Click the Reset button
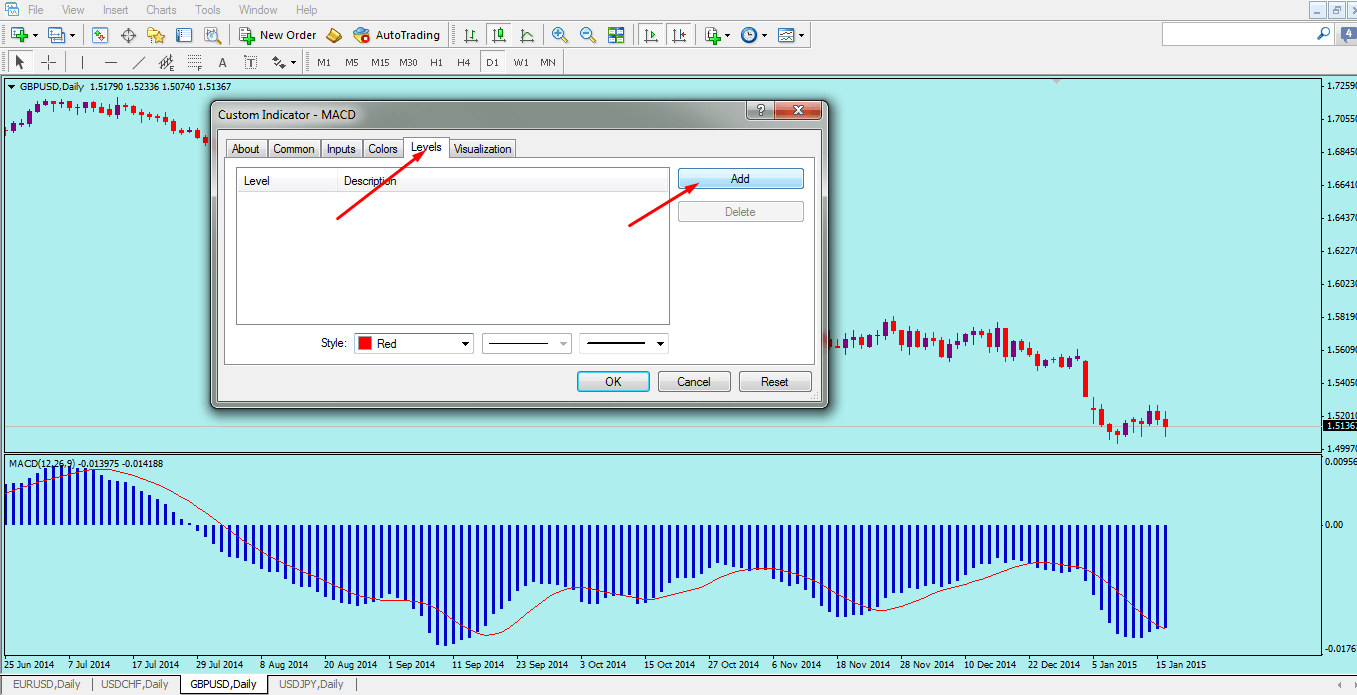 tap(775, 381)
